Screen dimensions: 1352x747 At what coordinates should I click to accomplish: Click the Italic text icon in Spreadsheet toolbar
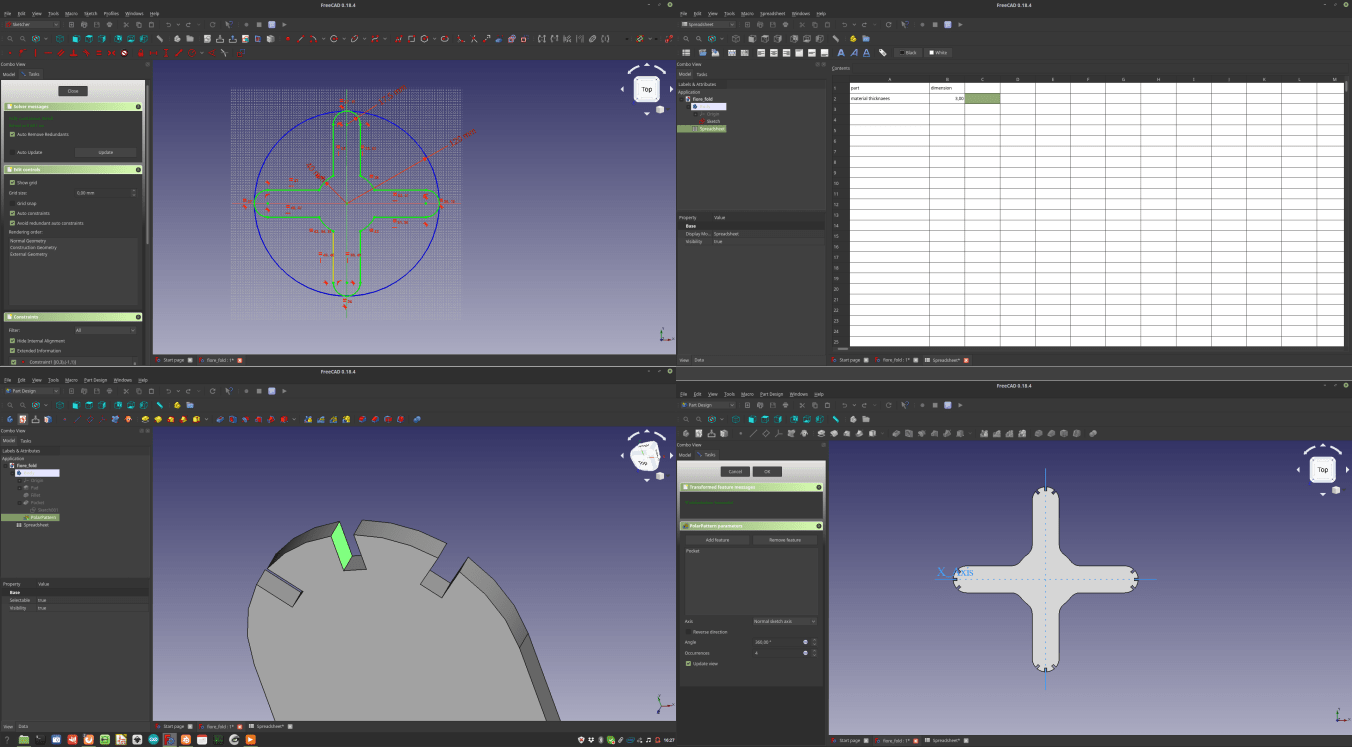click(854, 52)
